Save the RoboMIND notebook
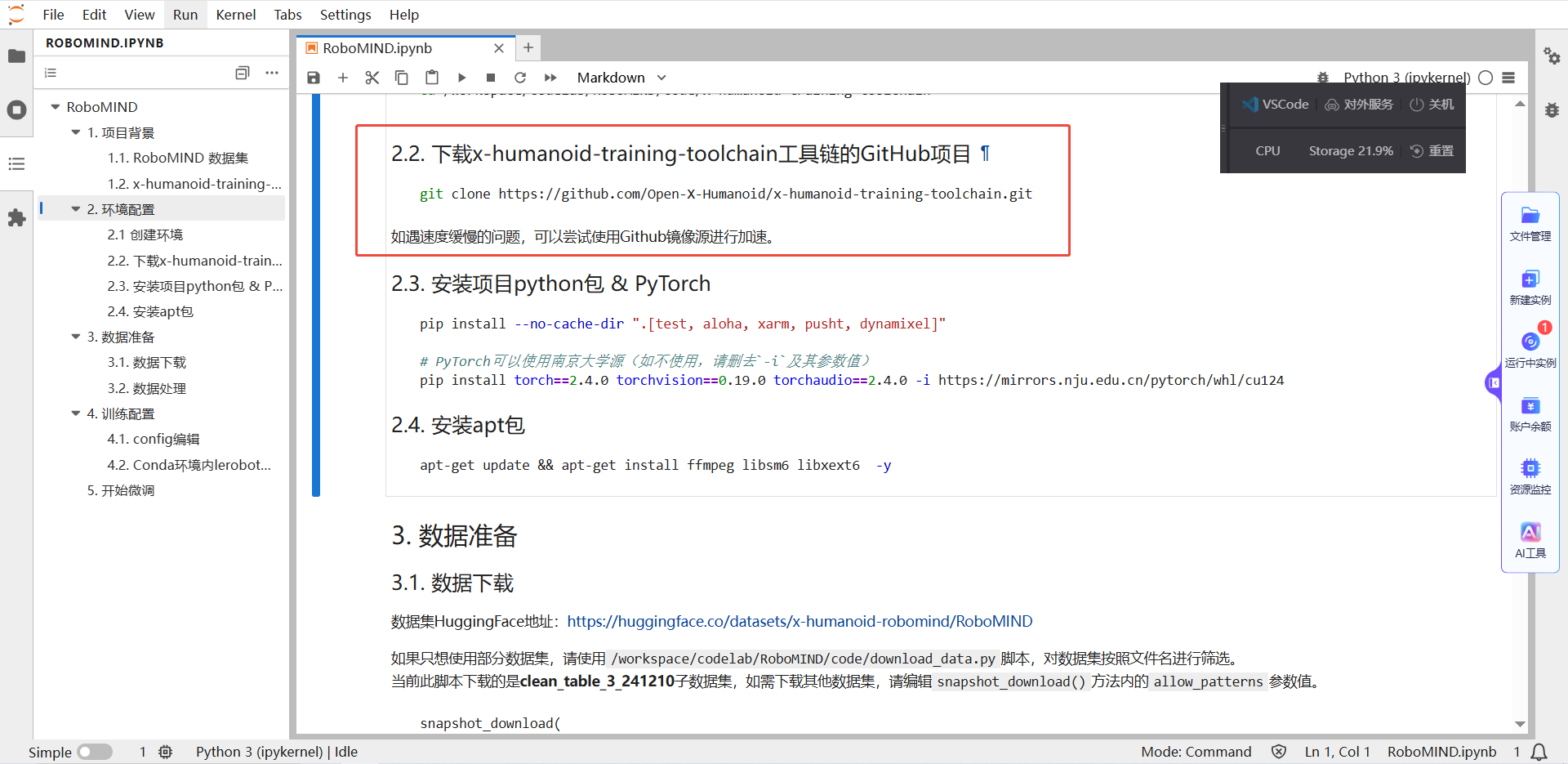Image resolution: width=1568 pixels, height=764 pixels. point(313,78)
